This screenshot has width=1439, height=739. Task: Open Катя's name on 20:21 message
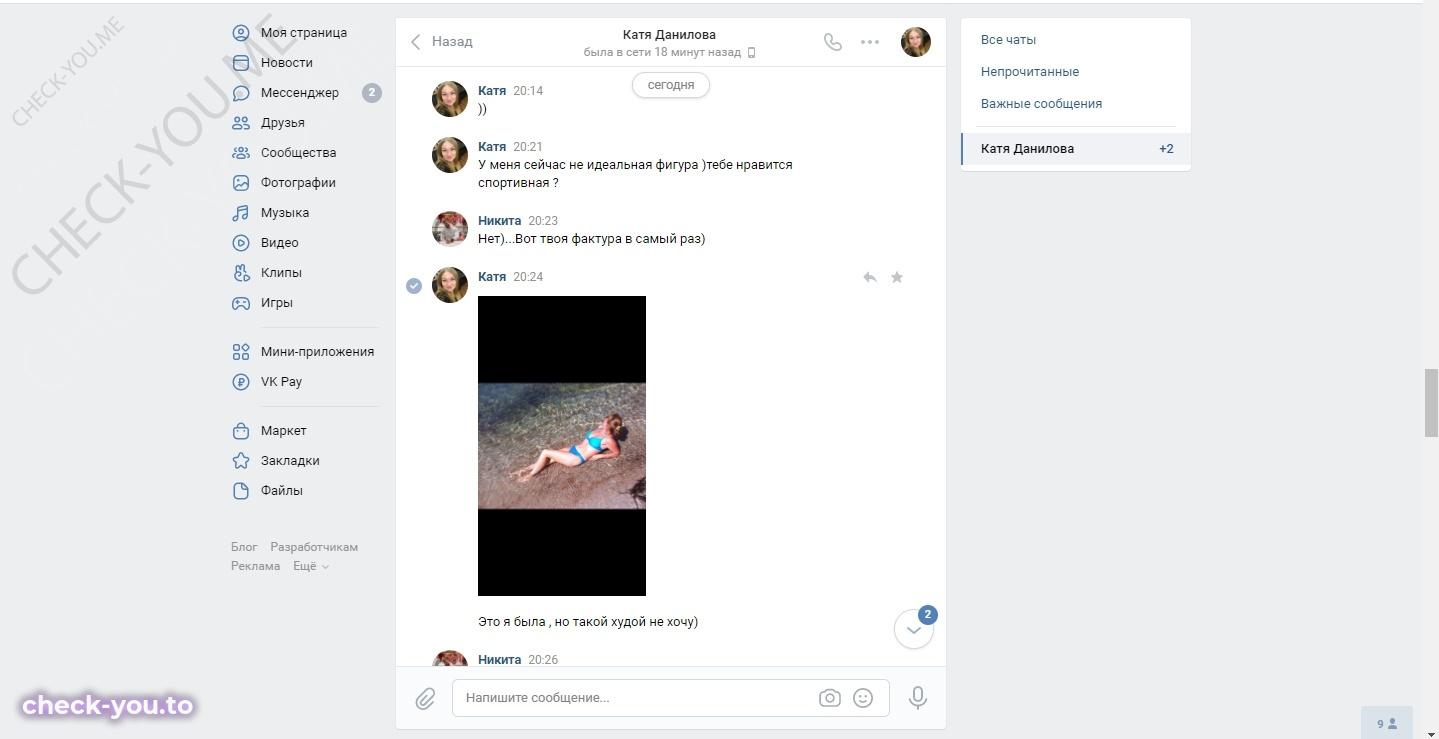492,147
